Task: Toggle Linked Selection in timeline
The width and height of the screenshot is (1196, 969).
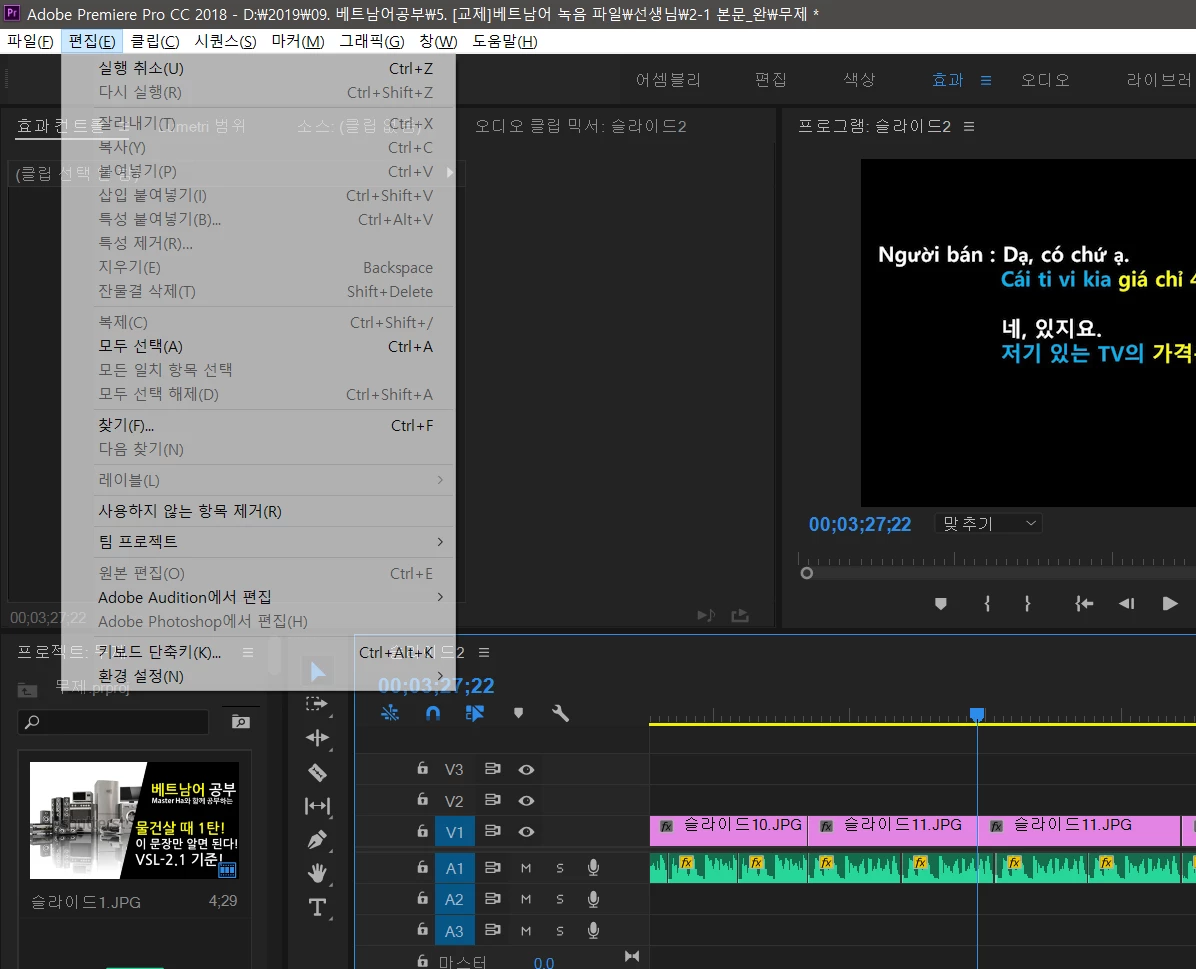Action: [x=474, y=713]
